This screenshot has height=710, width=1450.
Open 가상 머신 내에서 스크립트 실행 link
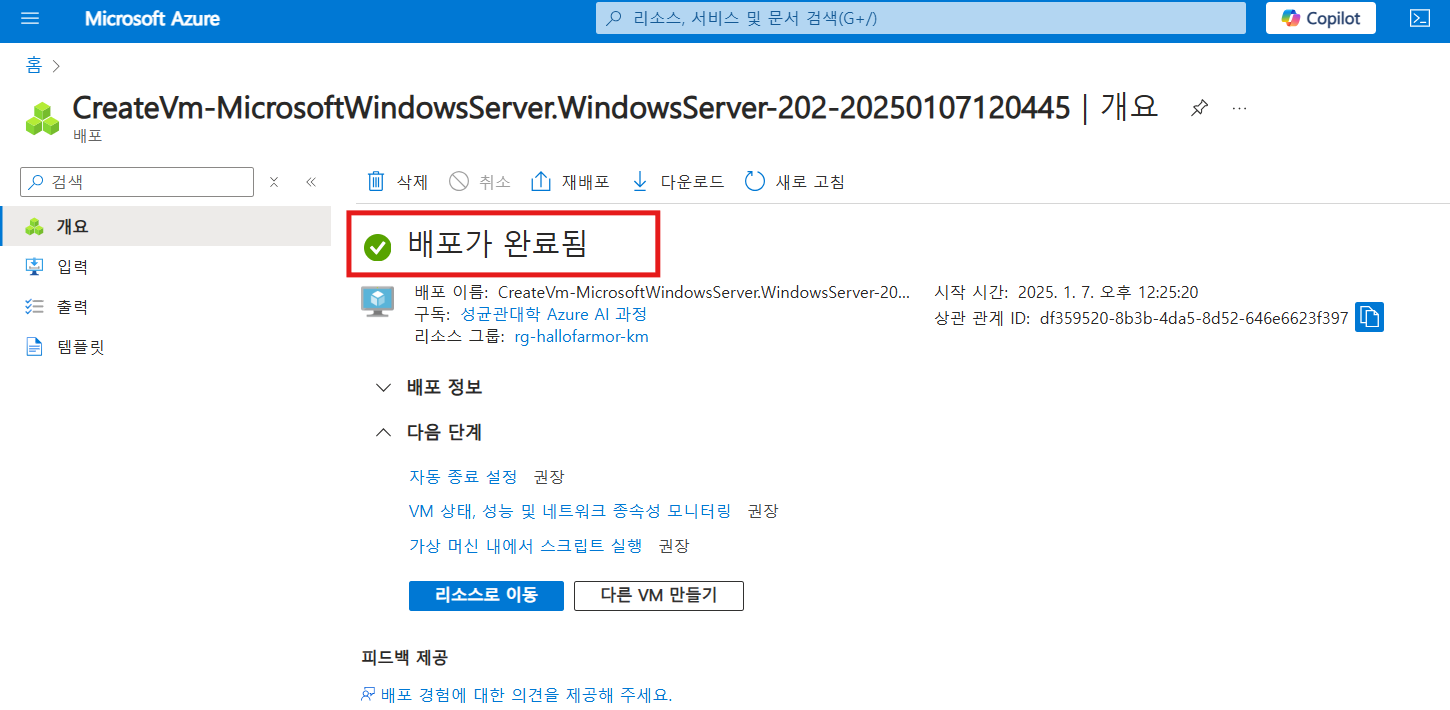pos(526,546)
